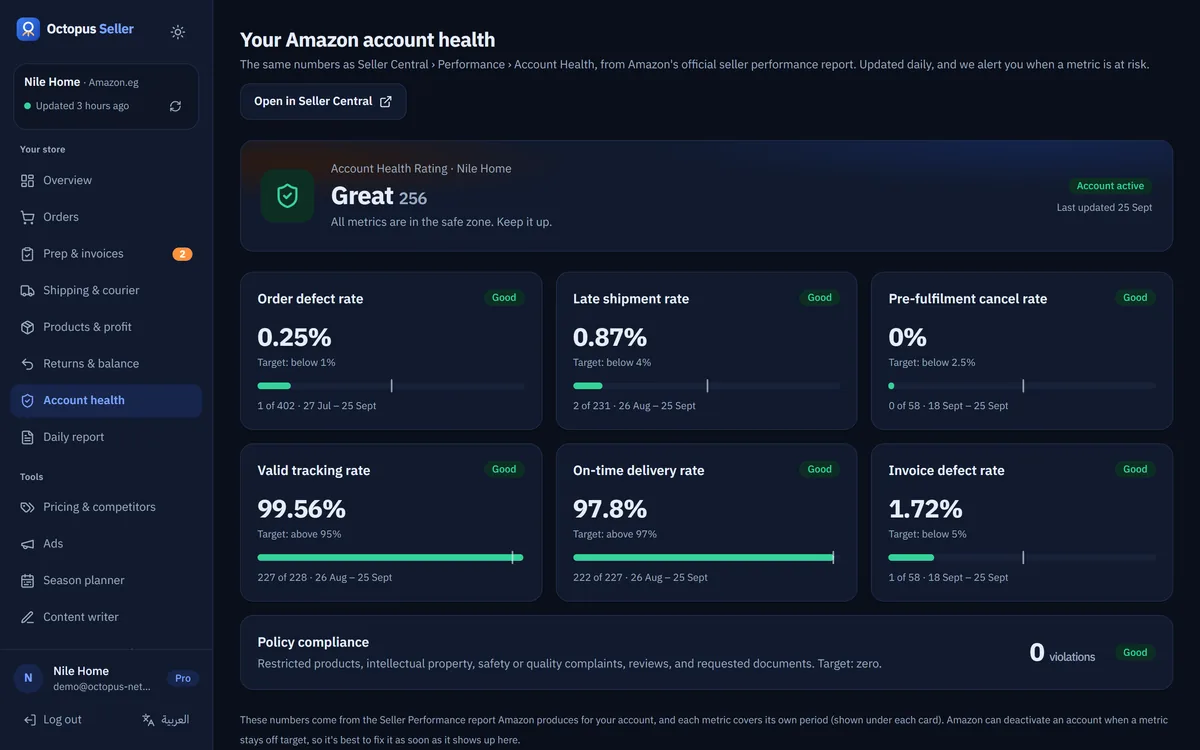Click the Good badge on Invoice defect rate
Viewport: 1200px width, 750px height.
[x=1135, y=469]
